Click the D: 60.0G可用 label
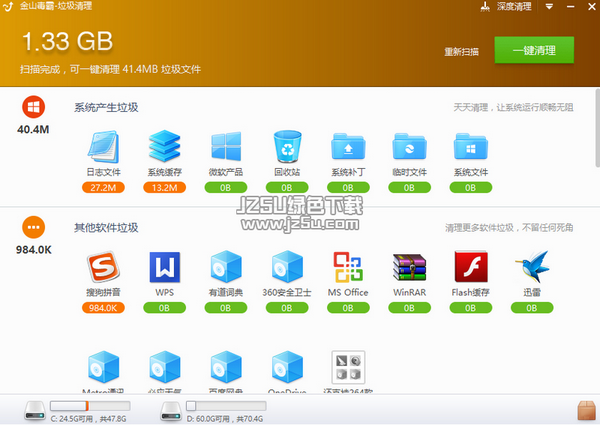 coord(225,419)
